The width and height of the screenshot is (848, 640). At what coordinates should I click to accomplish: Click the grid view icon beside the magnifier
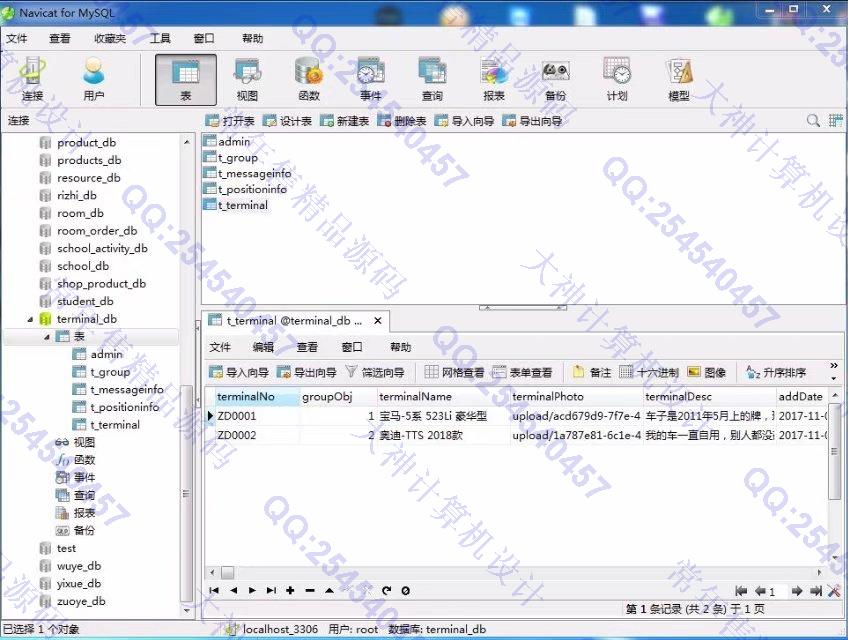coord(836,120)
